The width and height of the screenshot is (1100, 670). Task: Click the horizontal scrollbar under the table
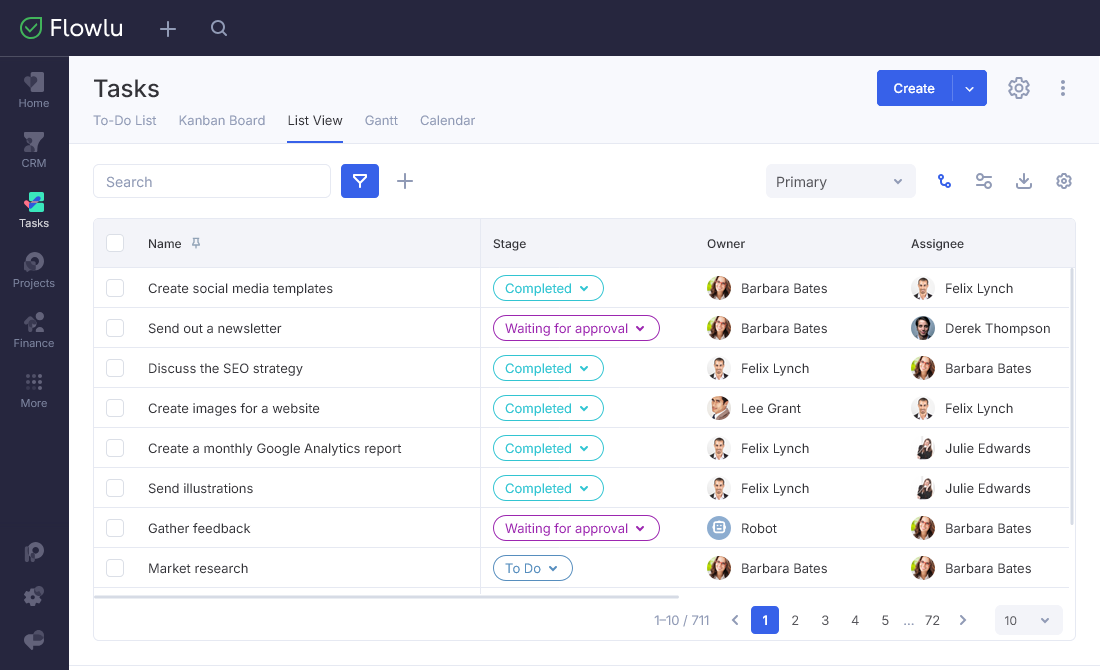pyautogui.click(x=386, y=596)
